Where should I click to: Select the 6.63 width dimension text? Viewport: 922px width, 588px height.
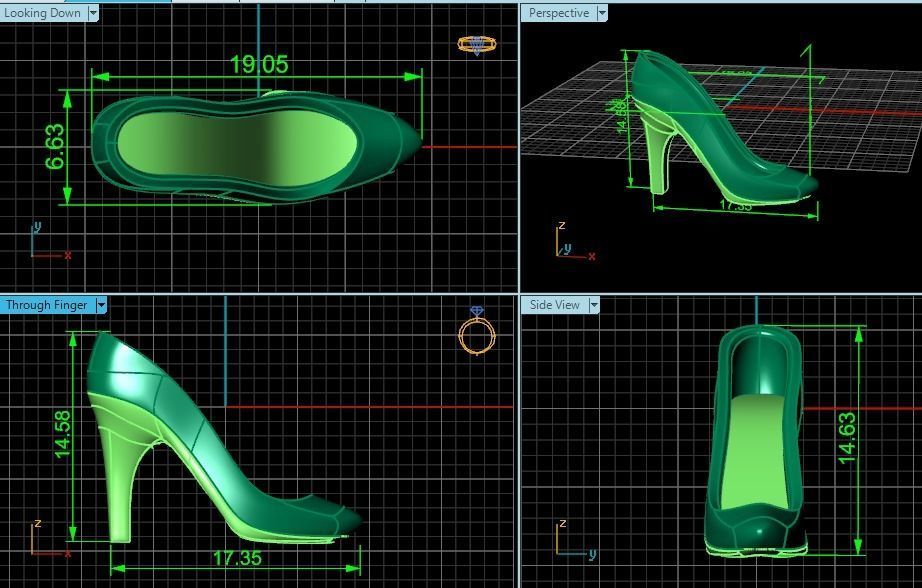click(56, 146)
